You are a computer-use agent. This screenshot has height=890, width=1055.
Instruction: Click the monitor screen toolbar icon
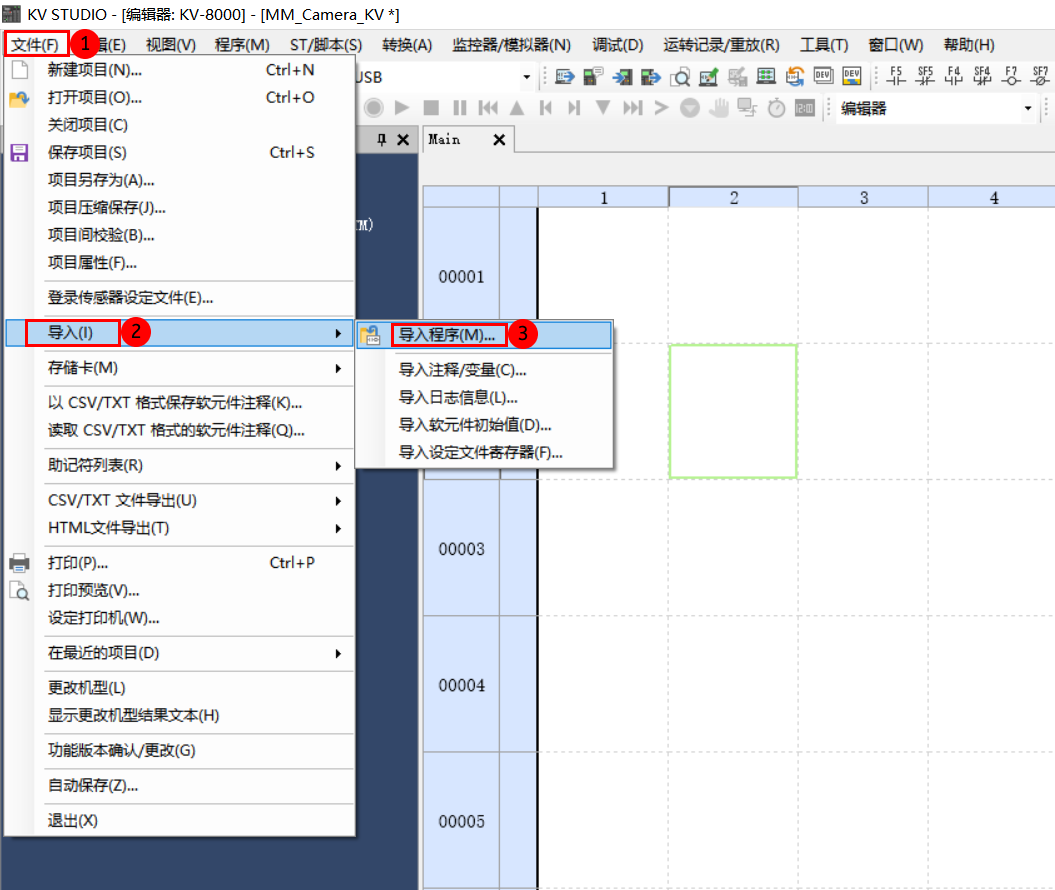765,76
